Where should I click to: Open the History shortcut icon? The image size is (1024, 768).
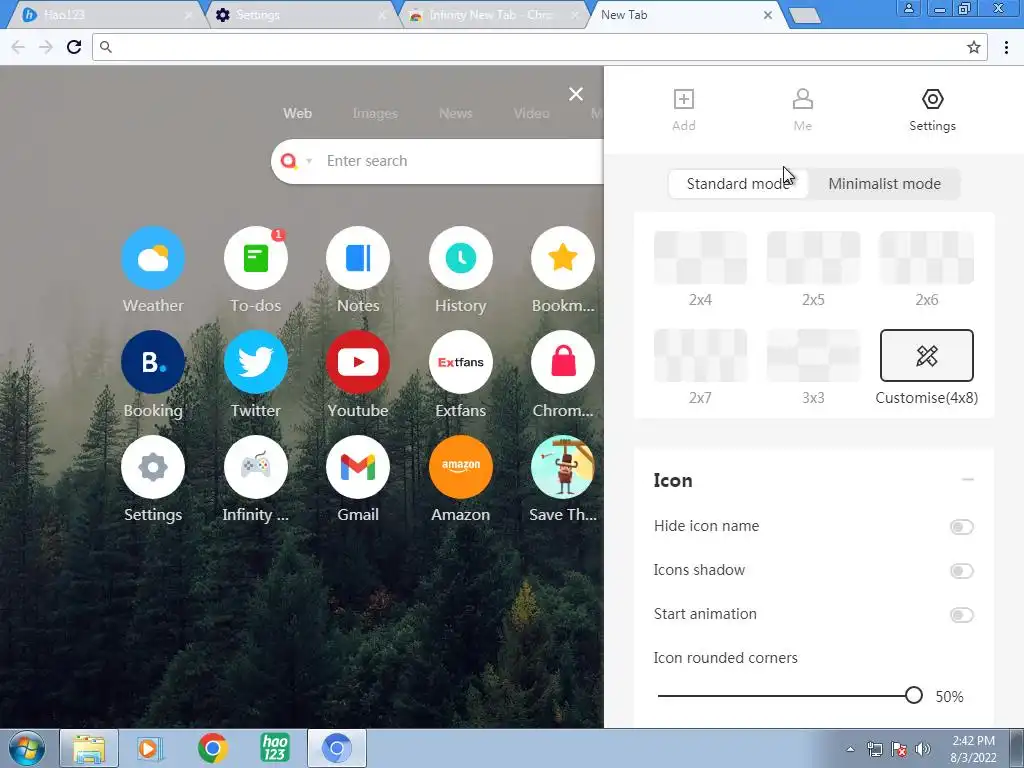460,258
